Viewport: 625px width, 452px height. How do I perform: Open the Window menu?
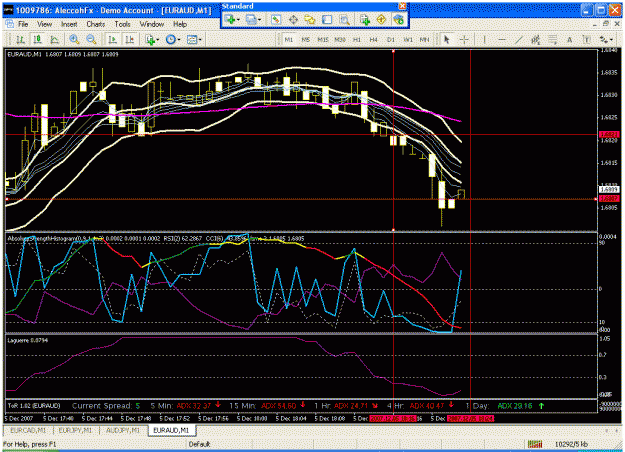(152, 24)
